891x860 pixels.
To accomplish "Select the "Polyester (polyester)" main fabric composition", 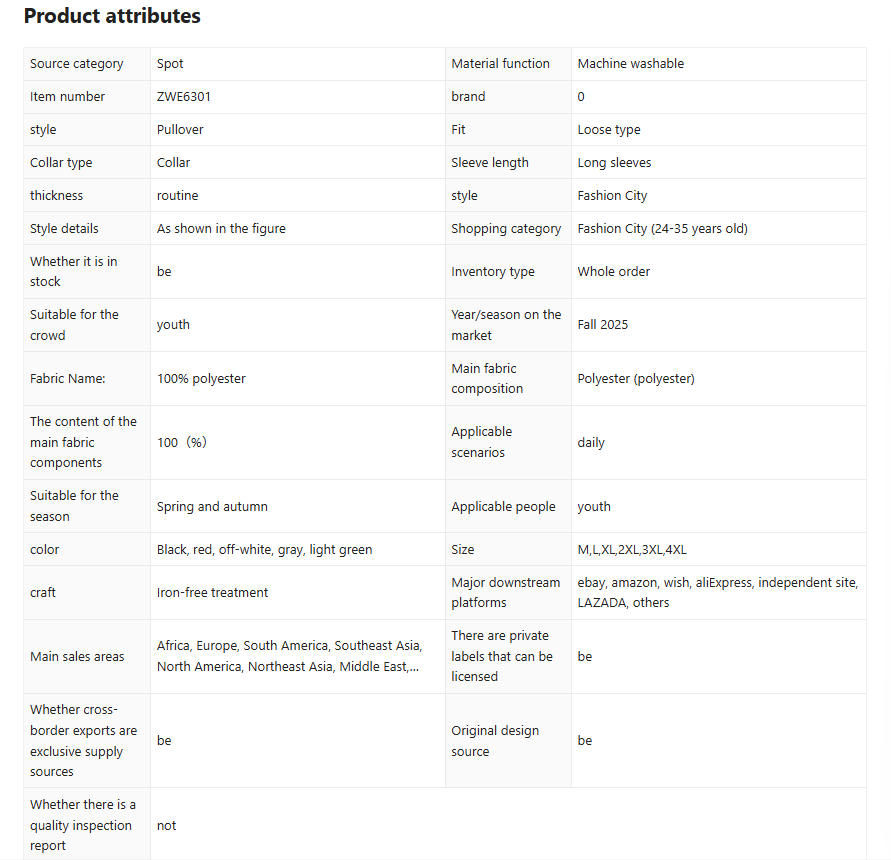I will click(x=636, y=379).
